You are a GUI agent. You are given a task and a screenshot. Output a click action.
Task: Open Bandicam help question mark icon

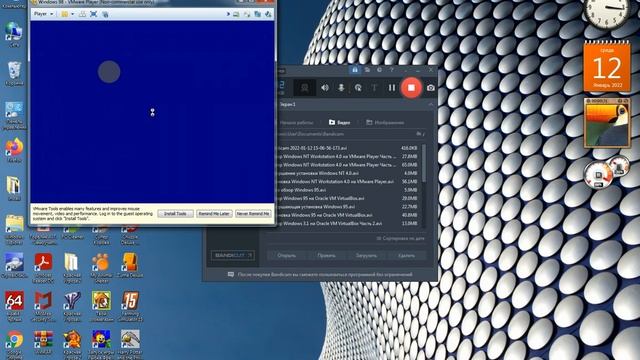(391, 70)
